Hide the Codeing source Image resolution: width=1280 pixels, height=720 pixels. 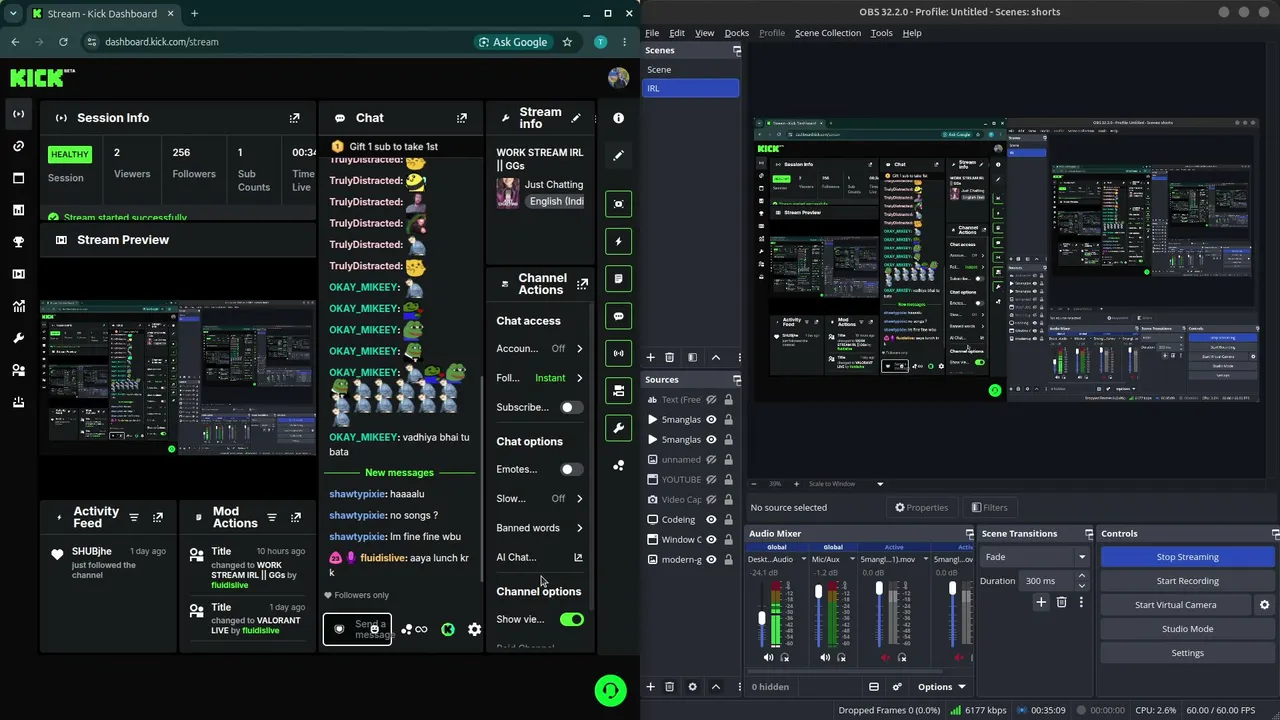711,520
